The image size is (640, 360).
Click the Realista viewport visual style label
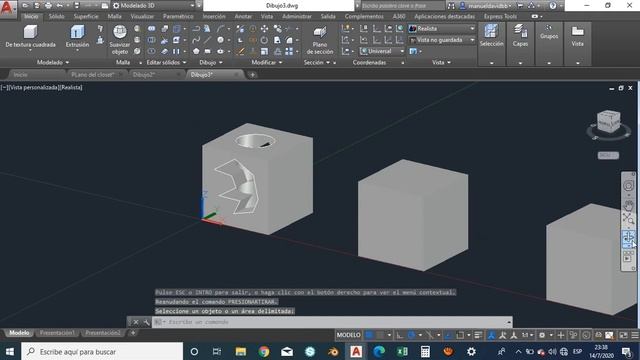tap(71, 87)
